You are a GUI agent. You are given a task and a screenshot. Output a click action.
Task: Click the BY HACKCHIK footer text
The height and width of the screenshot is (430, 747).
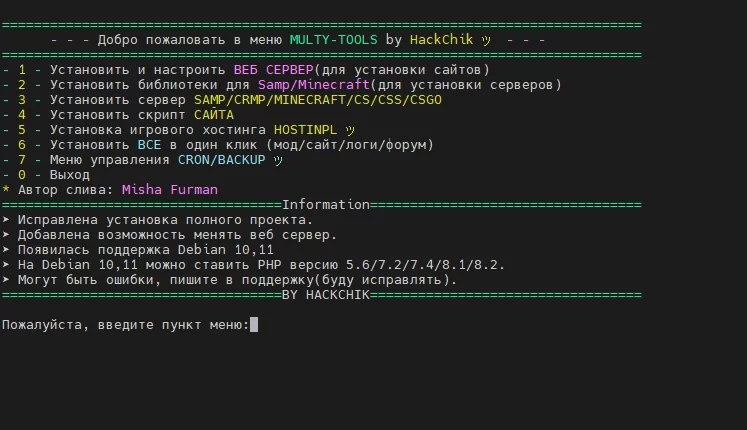click(x=326, y=295)
